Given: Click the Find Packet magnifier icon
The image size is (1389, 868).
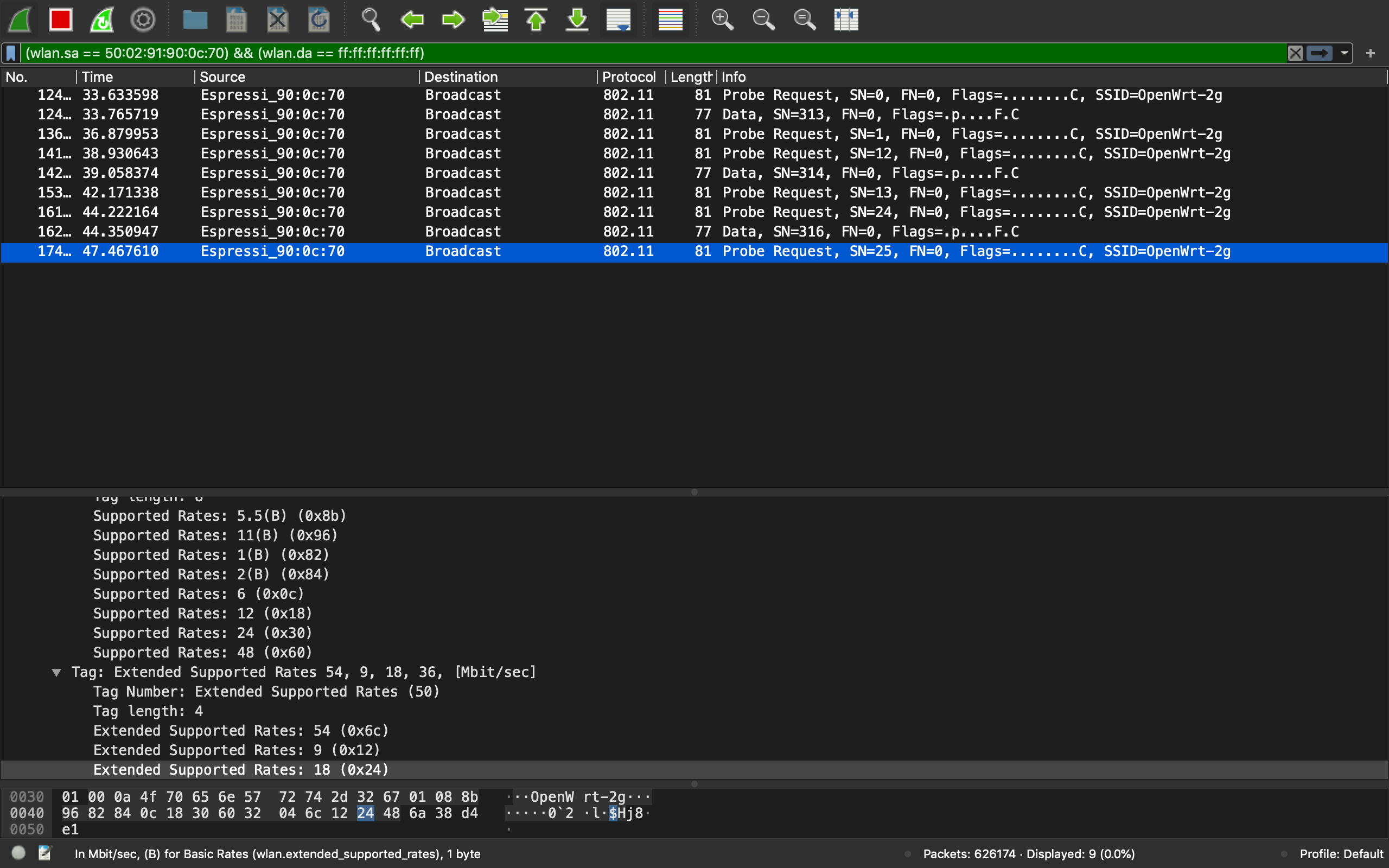Looking at the screenshot, I should point(370,20).
